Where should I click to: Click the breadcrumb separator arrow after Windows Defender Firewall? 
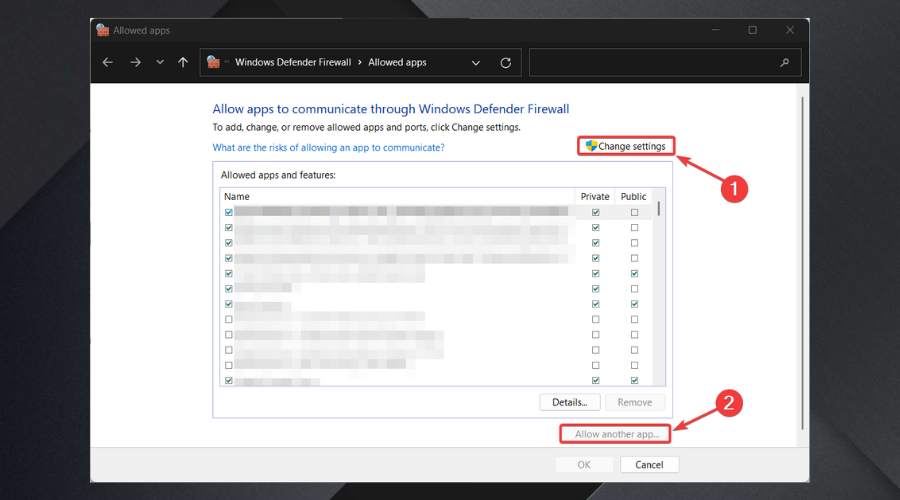coord(360,62)
